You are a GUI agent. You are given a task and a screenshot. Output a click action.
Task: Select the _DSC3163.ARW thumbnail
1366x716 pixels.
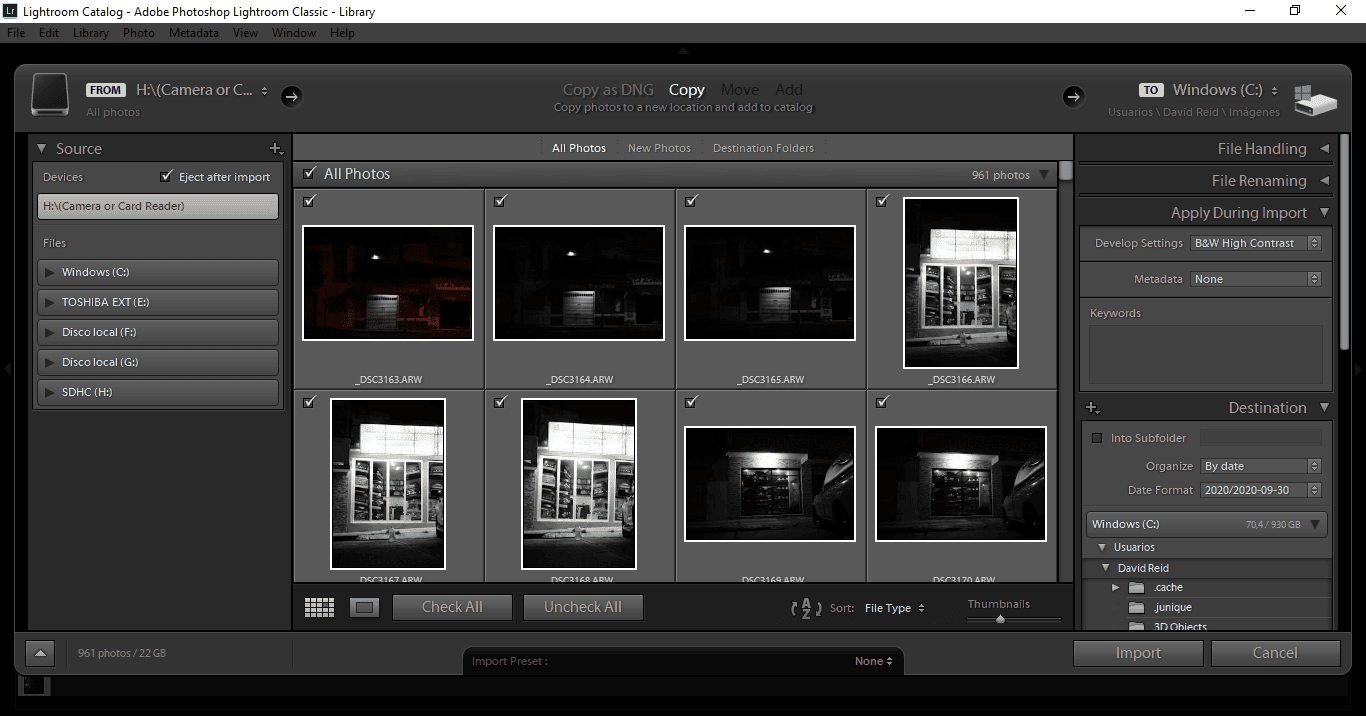pyautogui.click(x=388, y=283)
